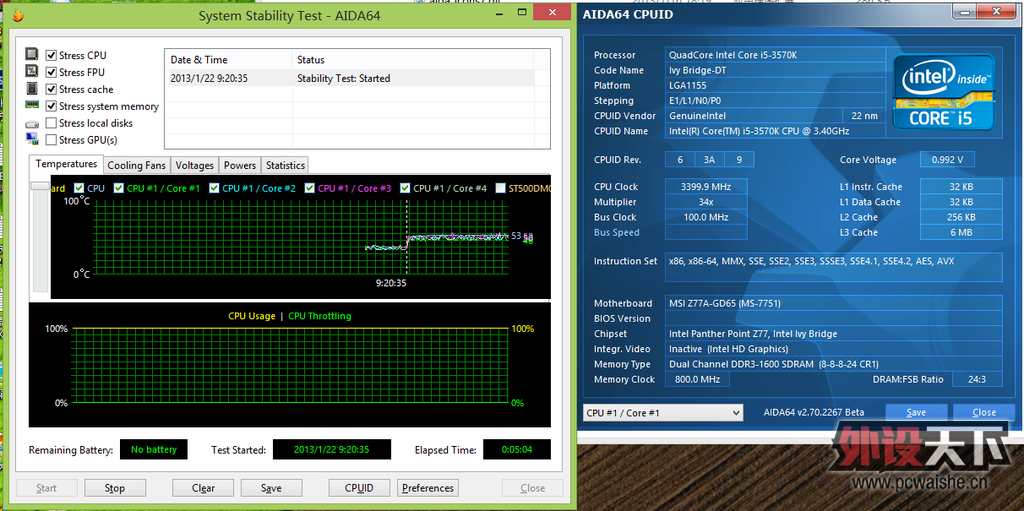This screenshot has width=1024, height=511.
Task: Click the 2013/1/22 9:20:35 log entry
Action: [x=209, y=78]
